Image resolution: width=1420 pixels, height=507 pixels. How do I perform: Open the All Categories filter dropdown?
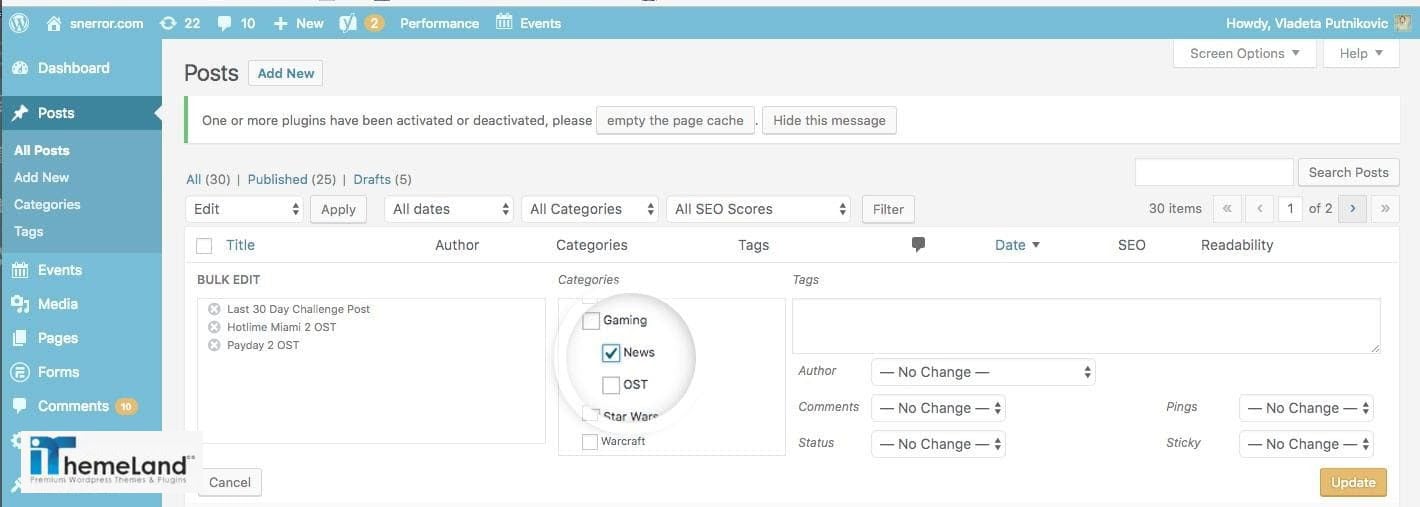point(590,209)
